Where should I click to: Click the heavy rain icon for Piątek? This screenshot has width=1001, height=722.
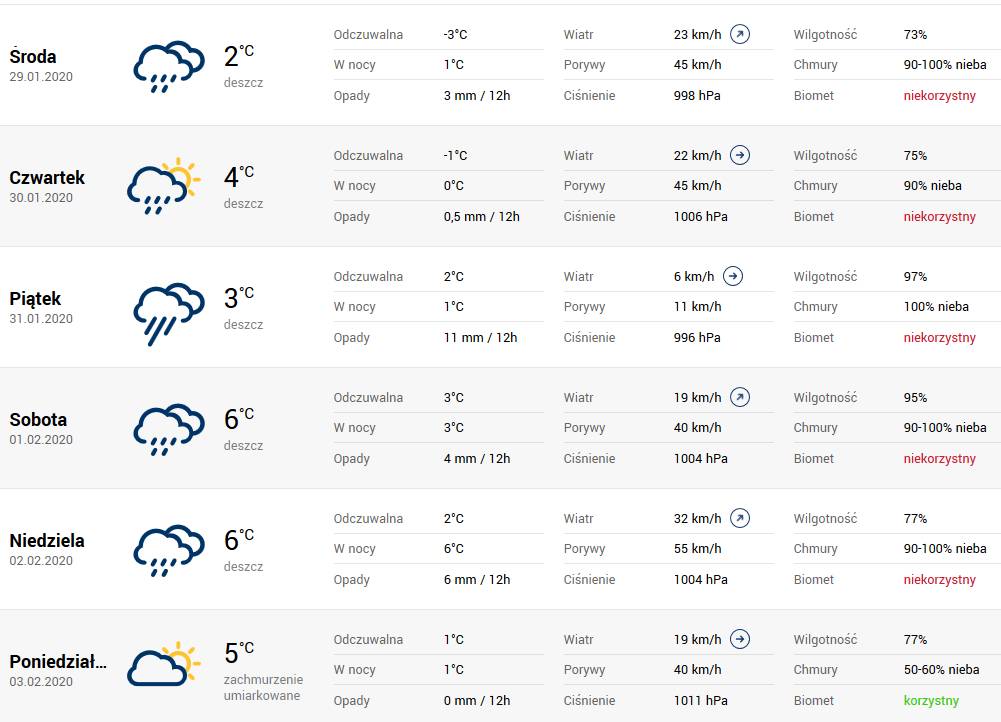[x=169, y=313]
